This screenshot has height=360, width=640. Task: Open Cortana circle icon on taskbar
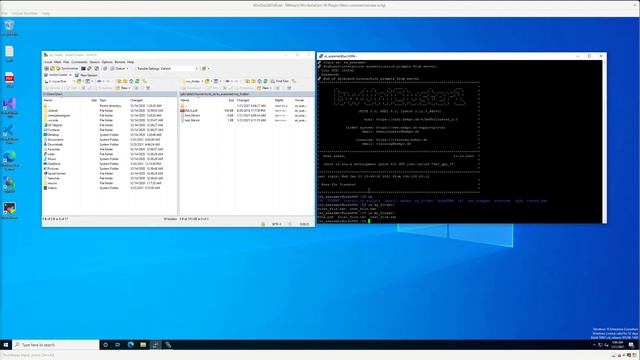pos(105,345)
